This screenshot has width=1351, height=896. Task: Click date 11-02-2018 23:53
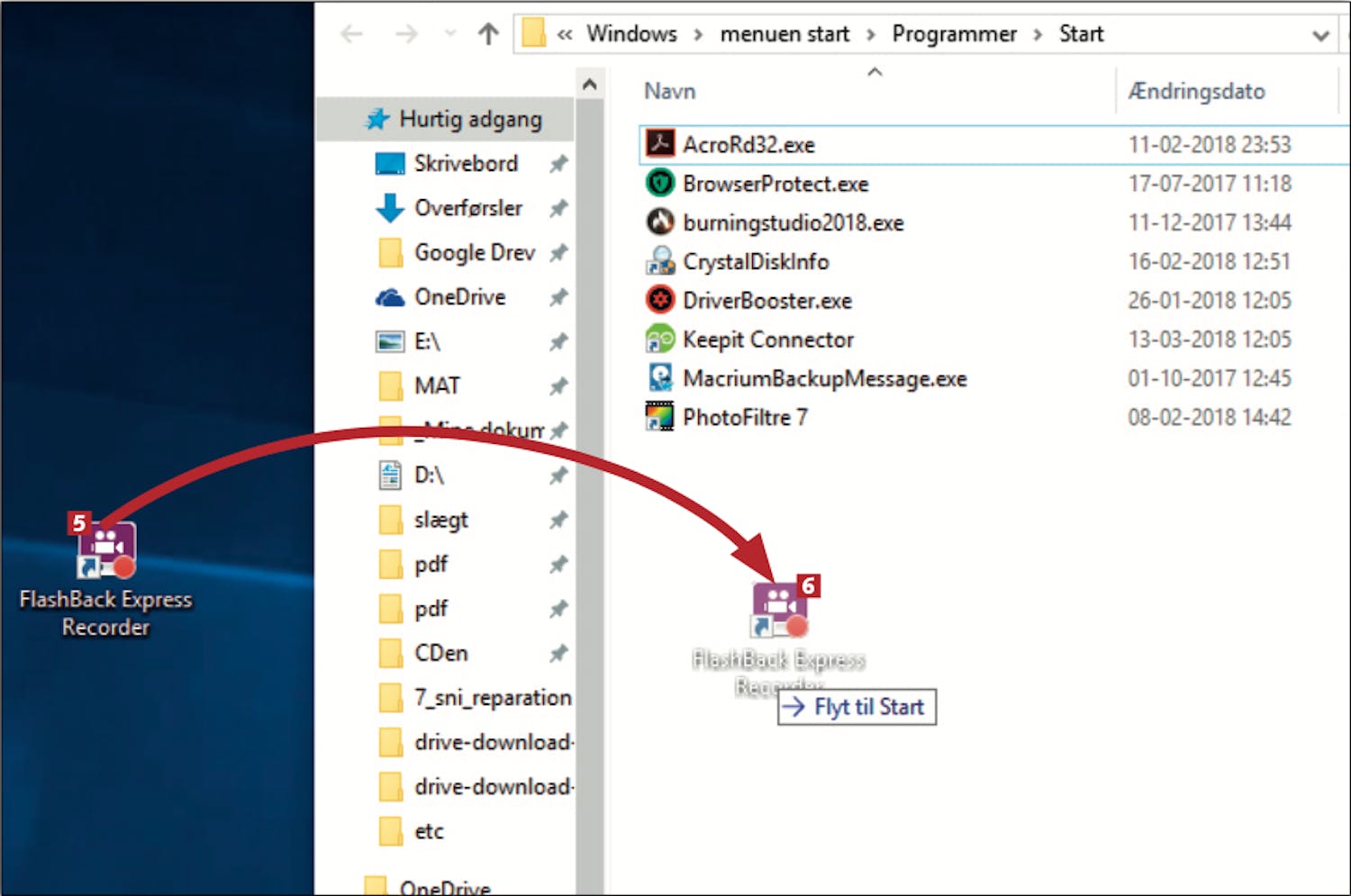point(1210,145)
